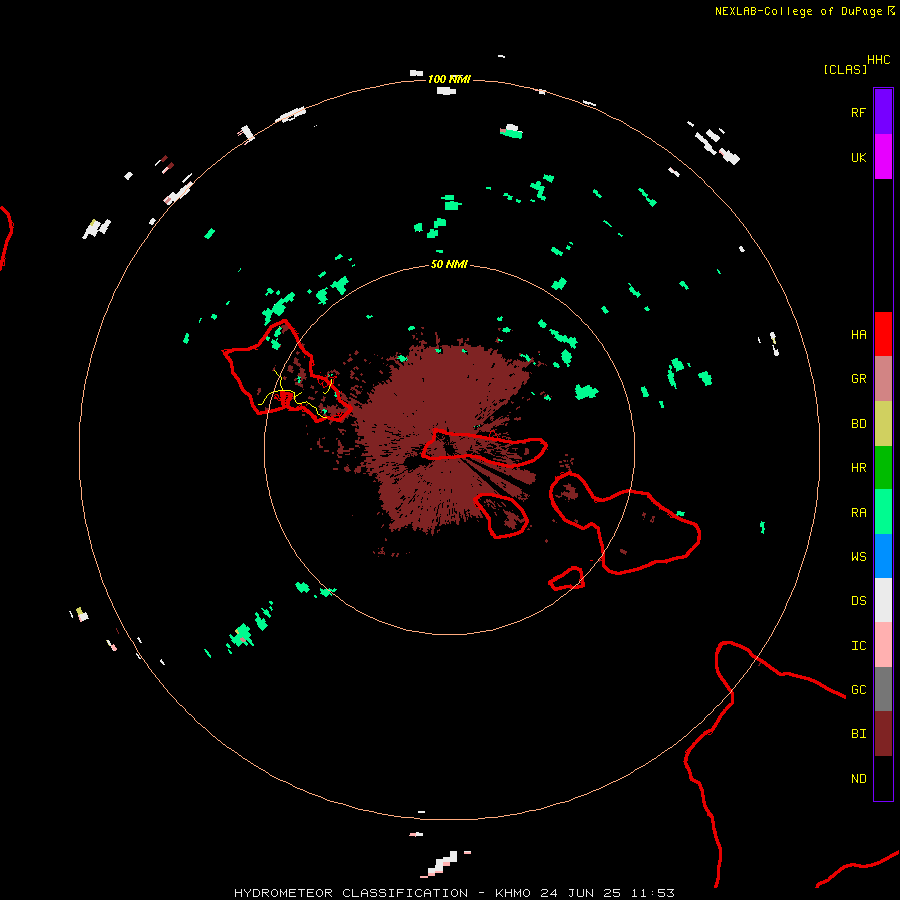900x900 pixels.
Task: Click the HHC product label
Action: tap(879, 60)
